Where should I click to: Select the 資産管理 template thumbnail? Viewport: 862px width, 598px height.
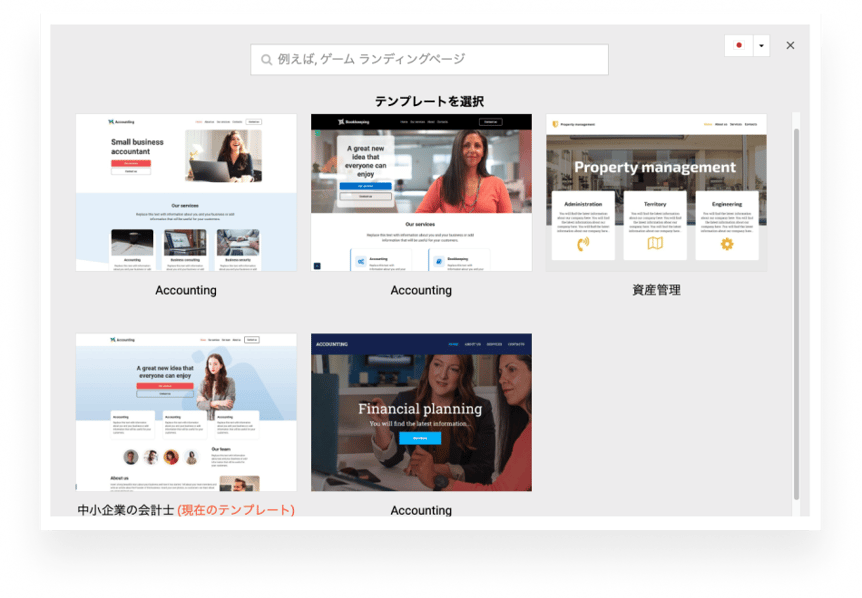click(x=656, y=190)
